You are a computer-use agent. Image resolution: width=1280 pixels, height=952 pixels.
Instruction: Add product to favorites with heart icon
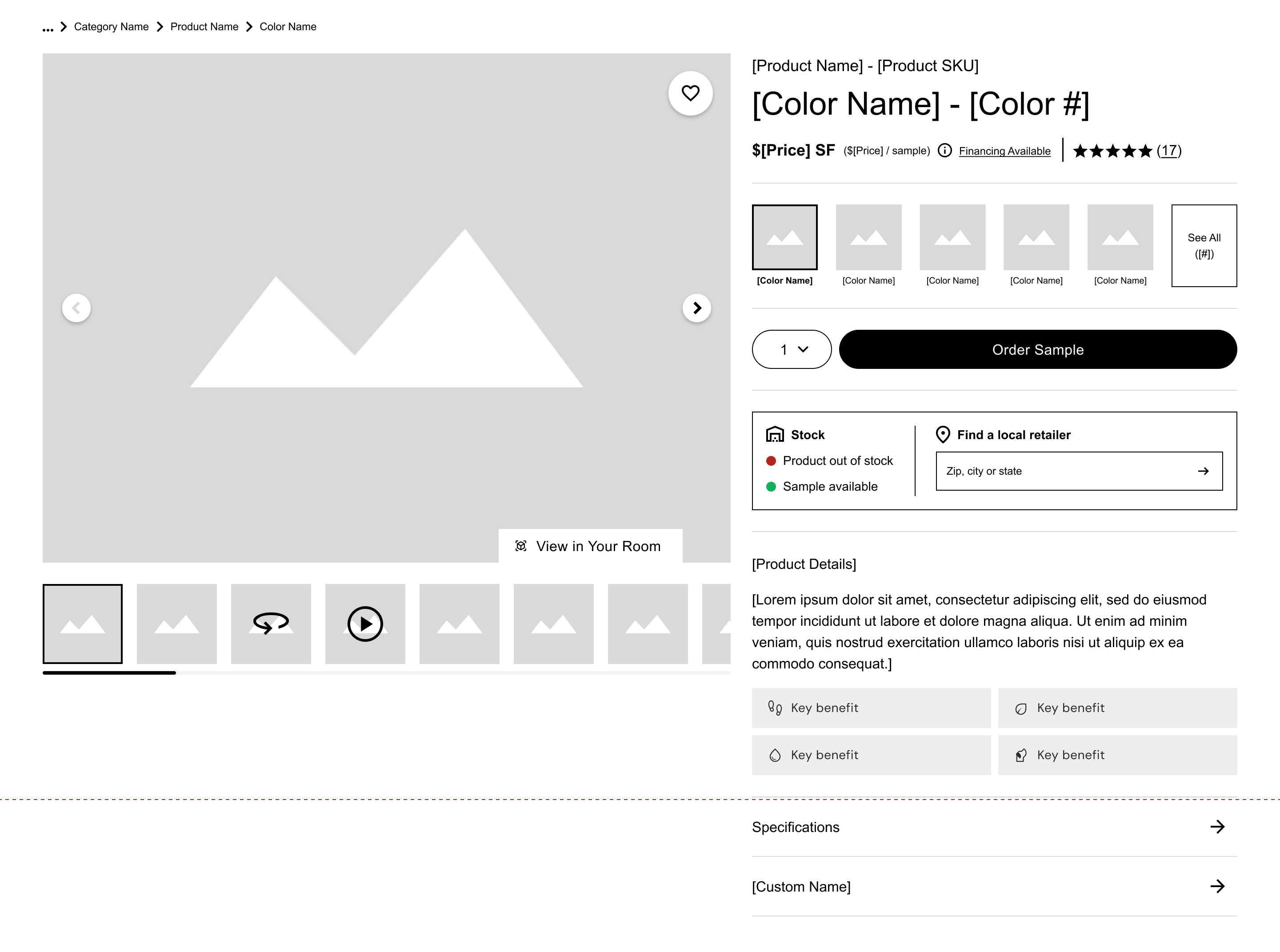(x=690, y=93)
